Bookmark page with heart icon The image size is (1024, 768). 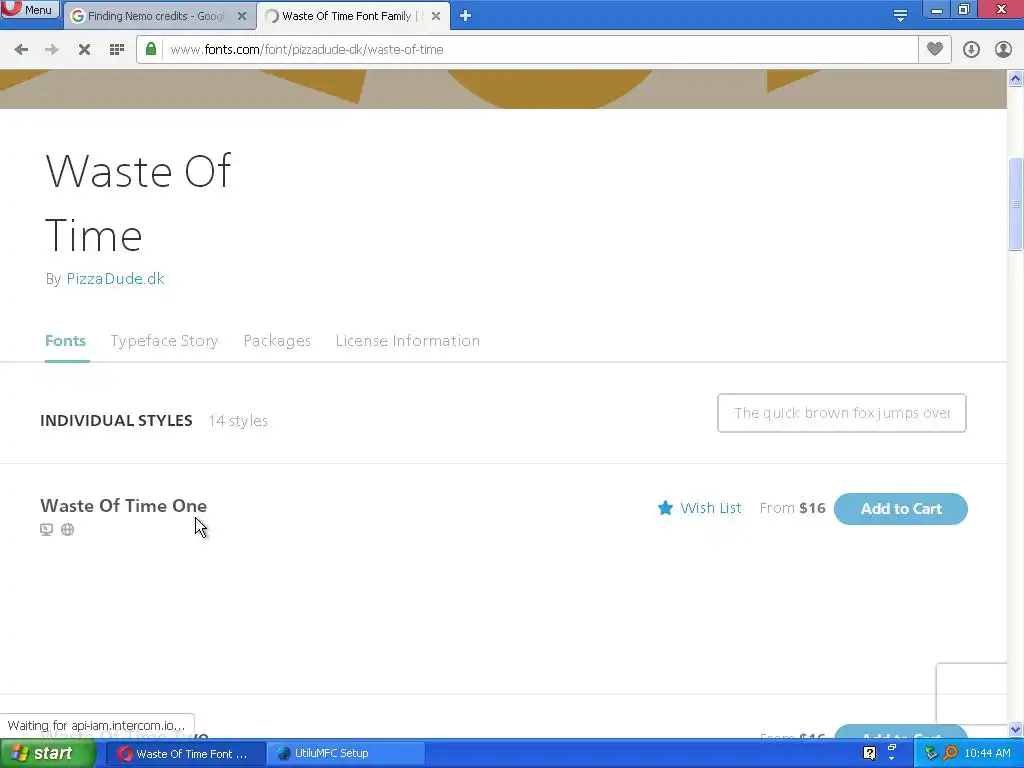tap(935, 49)
